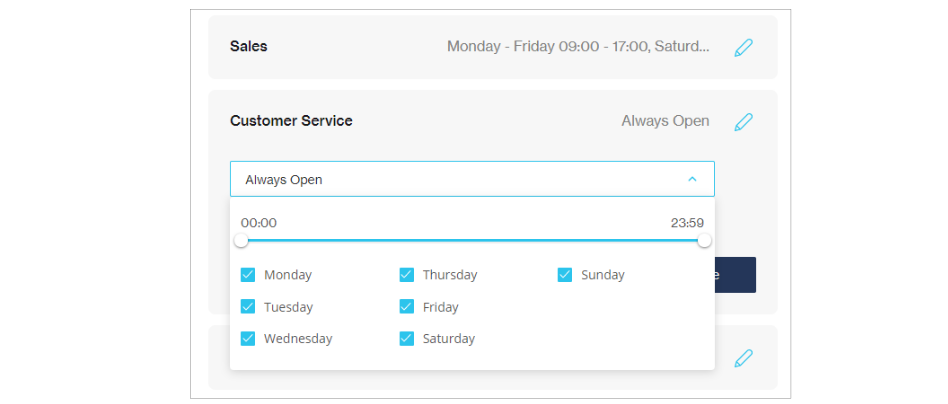Uncheck the Monday checkbox
948x404 pixels.
pyautogui.click(x=248, y=275)
